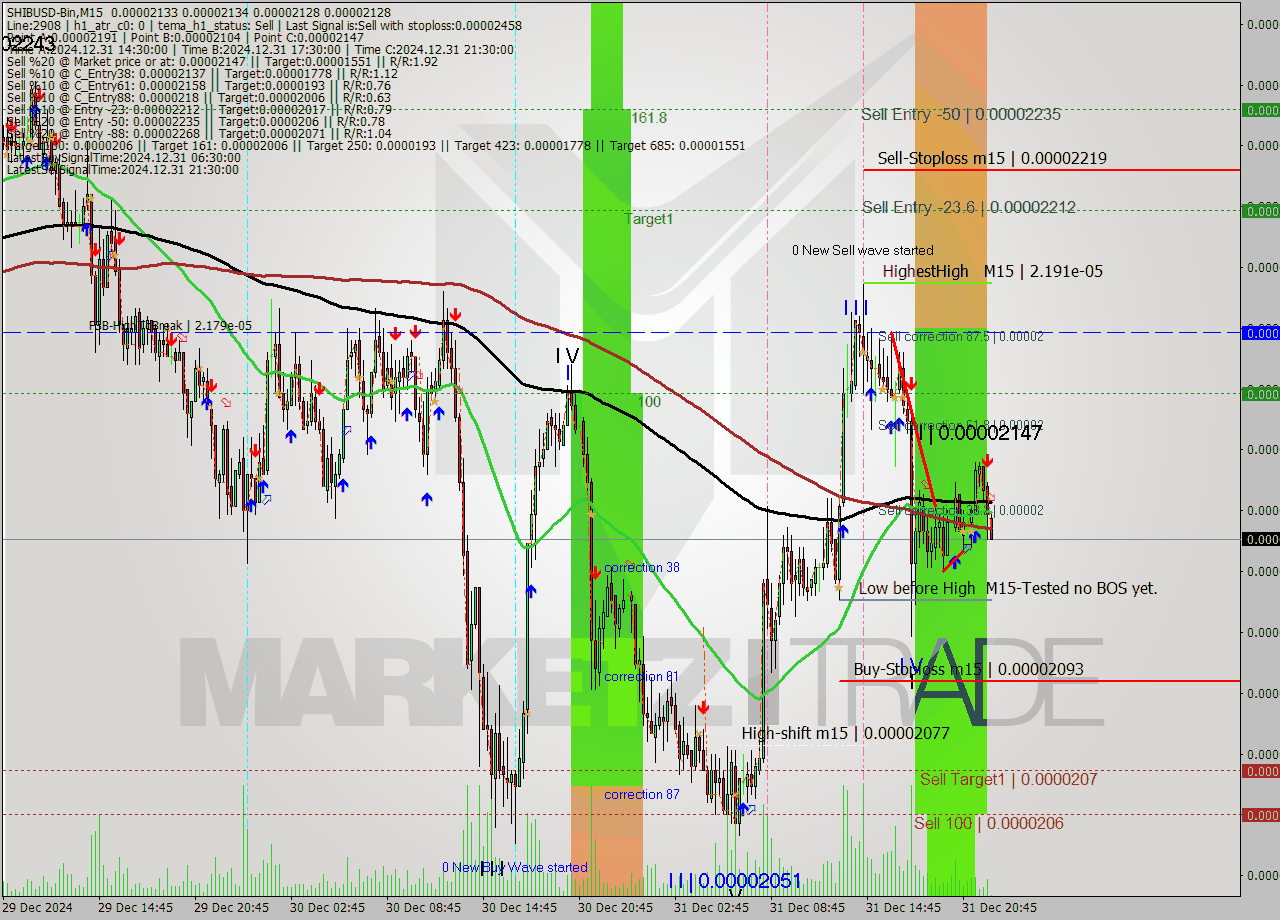Click the green 'Target1' label
The width and height of the screenshot is (1280, 920).
pos(649,218)
